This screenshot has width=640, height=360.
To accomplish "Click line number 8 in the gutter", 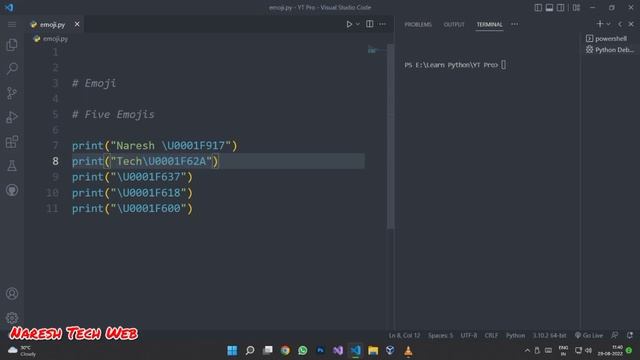I will (55, 161).
